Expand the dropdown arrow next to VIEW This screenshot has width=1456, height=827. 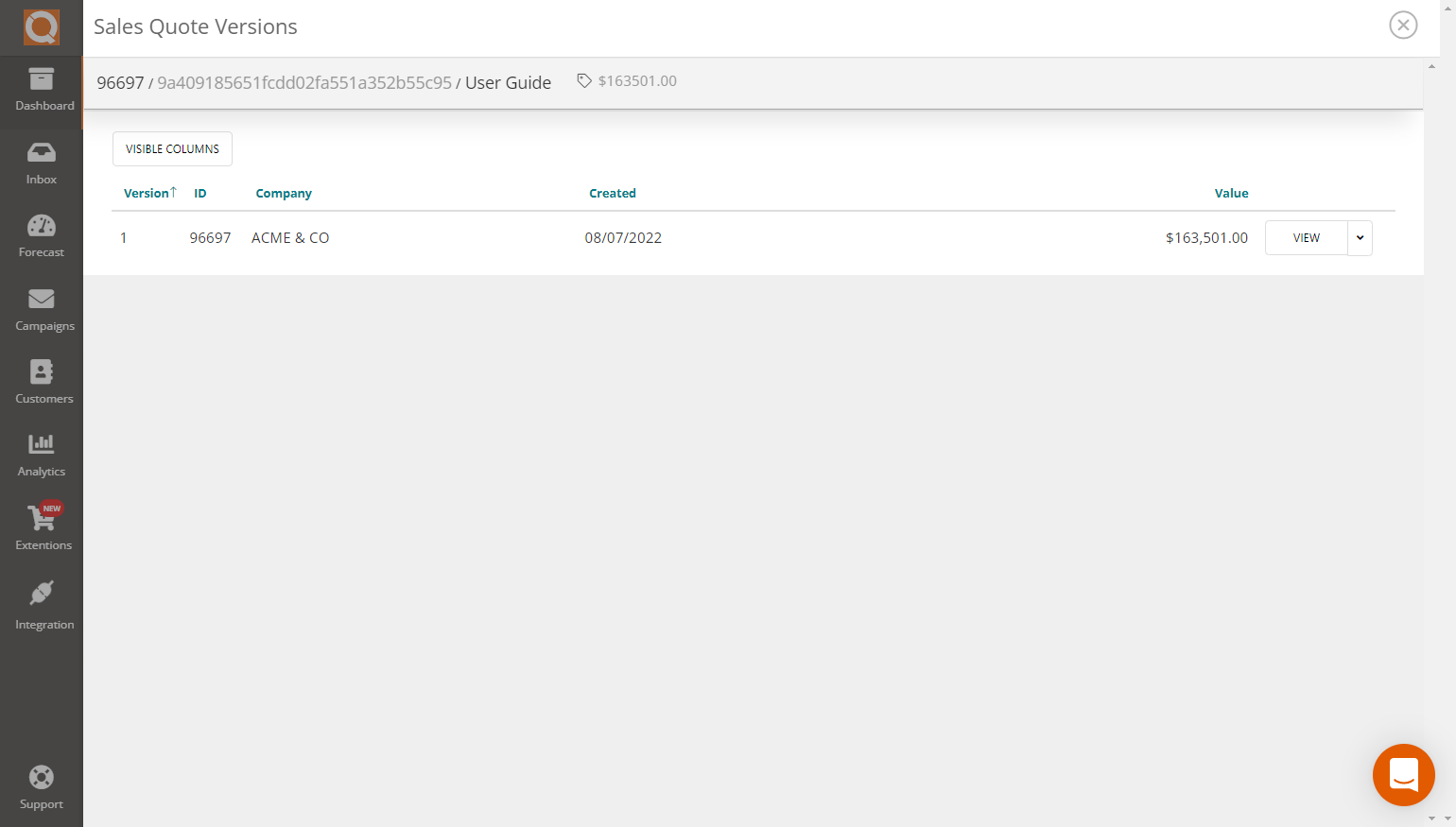[x=1360, y=238]
